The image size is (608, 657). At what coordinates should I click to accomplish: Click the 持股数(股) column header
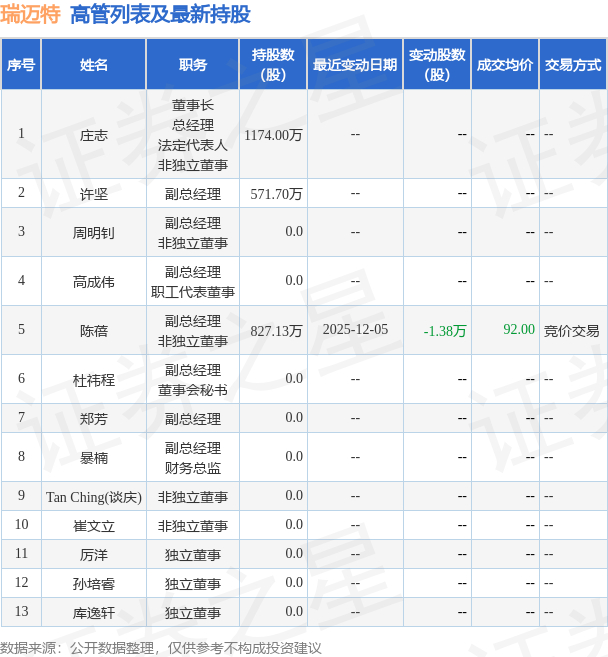(273, 65)
